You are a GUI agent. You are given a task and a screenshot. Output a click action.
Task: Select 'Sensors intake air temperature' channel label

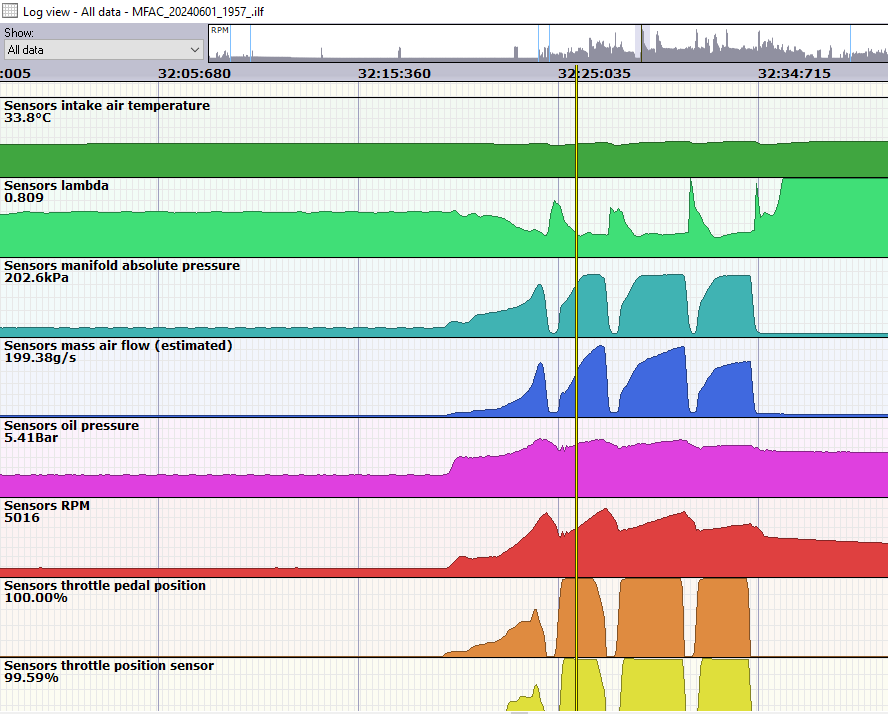coord(107,105)
